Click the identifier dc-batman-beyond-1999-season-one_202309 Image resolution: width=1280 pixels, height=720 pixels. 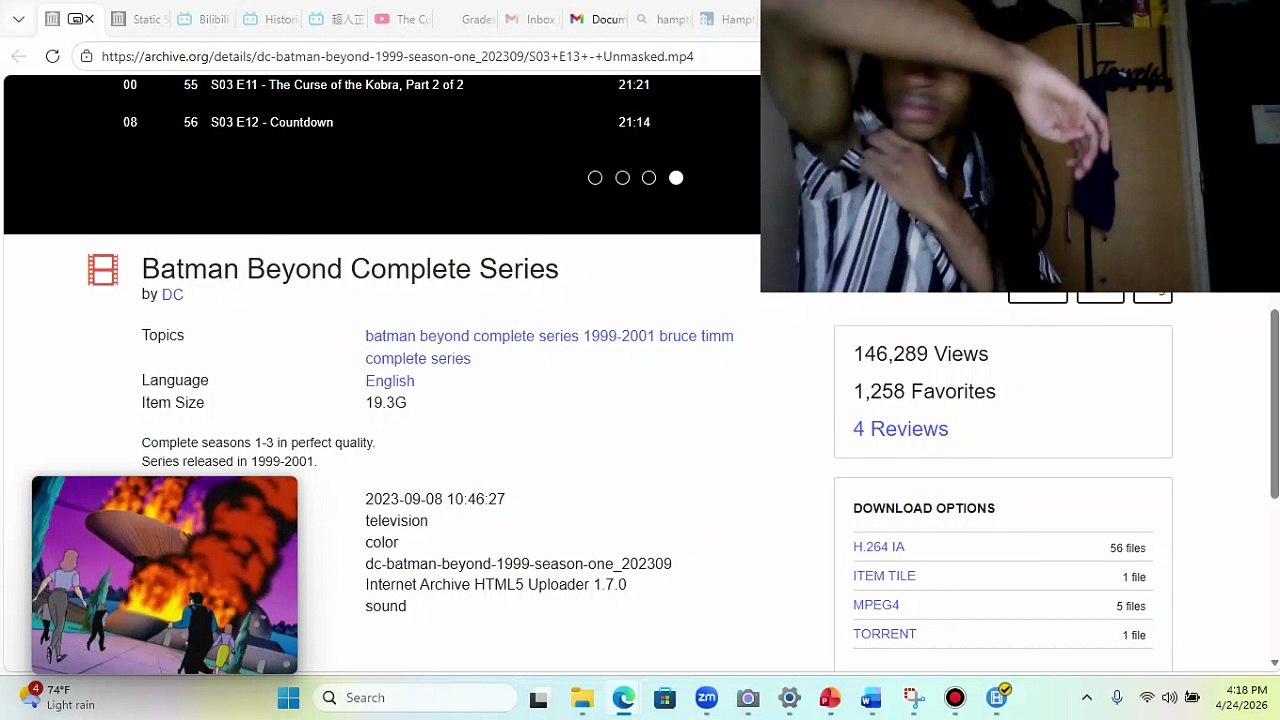click(x=518, y=564)
